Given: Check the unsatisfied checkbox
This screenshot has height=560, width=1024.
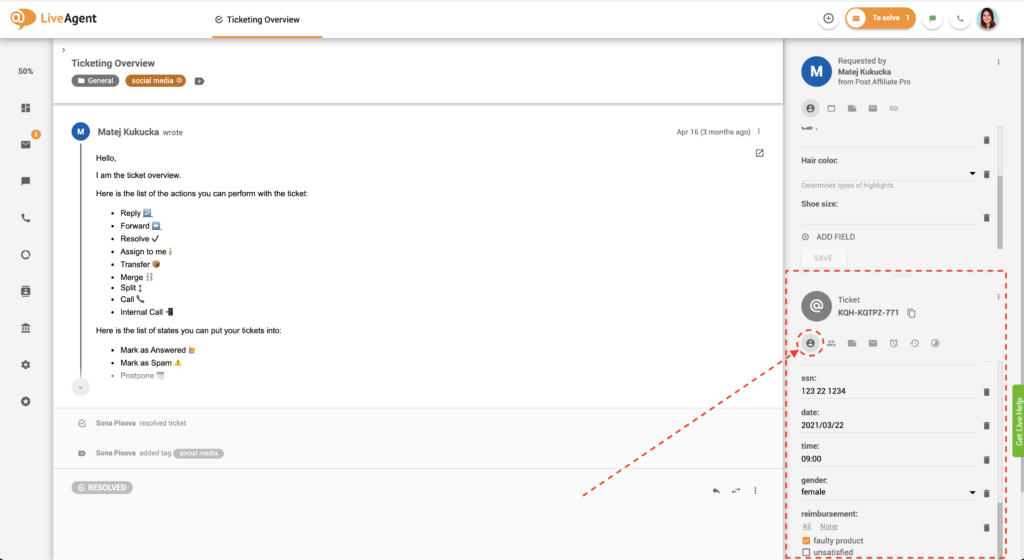Looking at the screenshot, I should click(806, 552).
